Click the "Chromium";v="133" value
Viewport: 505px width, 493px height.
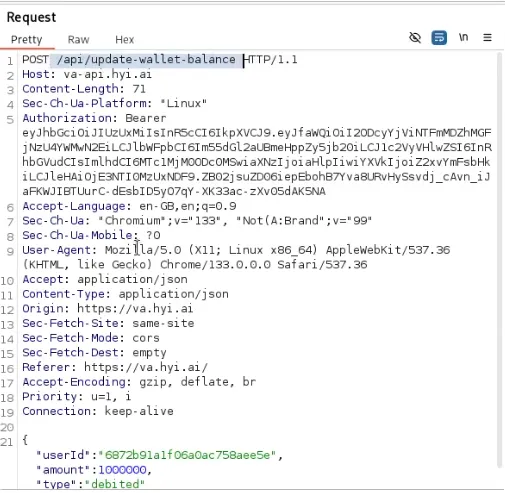[160, 221]
